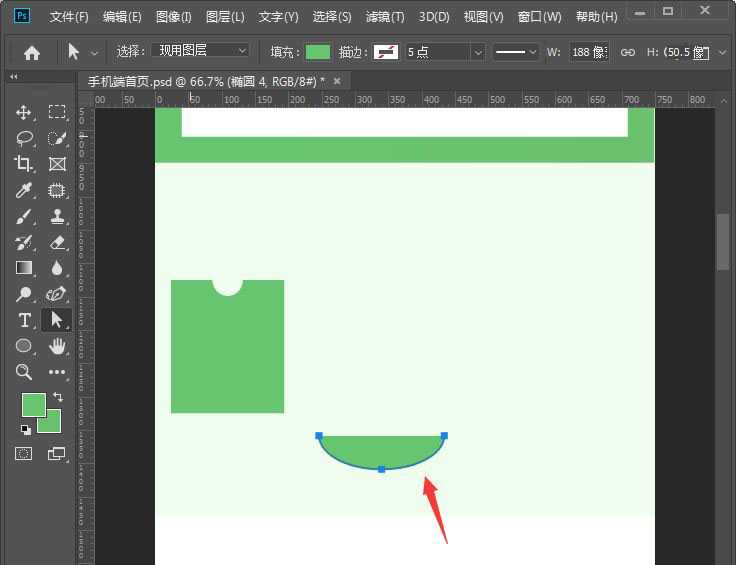This screenshot has height=565, width=736.
Task: Select the Crop tool
Action: (x=24, y=164)
